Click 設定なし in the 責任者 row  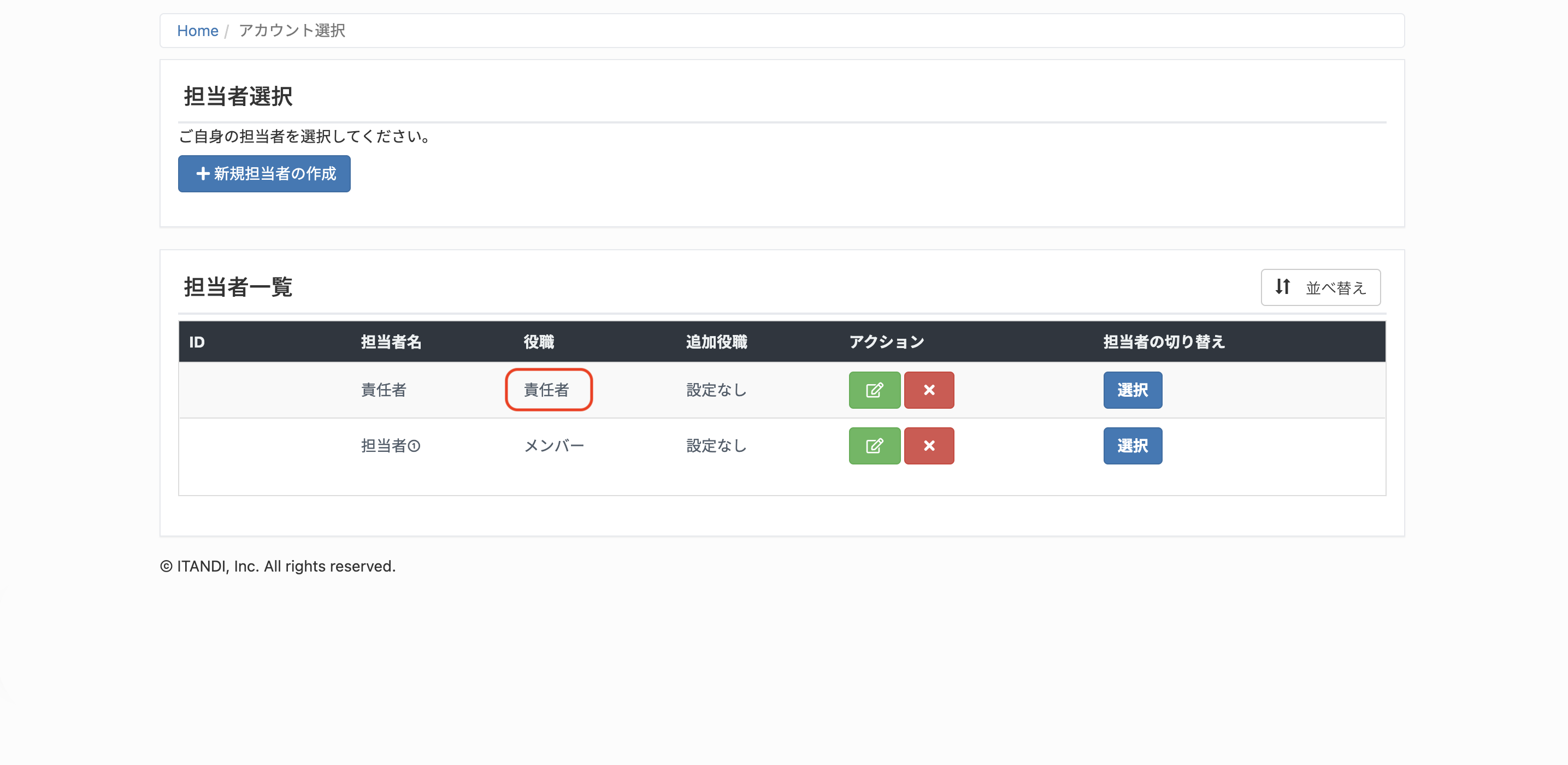(x=716, y=390)
